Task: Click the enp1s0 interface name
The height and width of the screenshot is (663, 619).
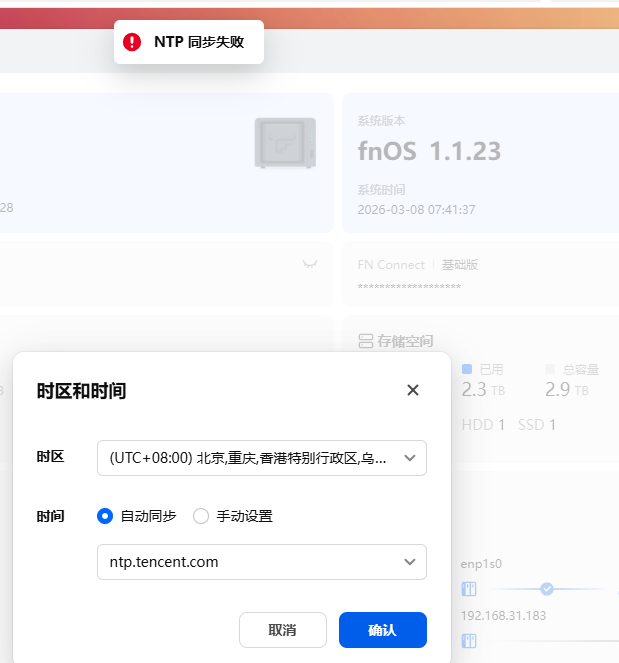Action: click(481, 564)
